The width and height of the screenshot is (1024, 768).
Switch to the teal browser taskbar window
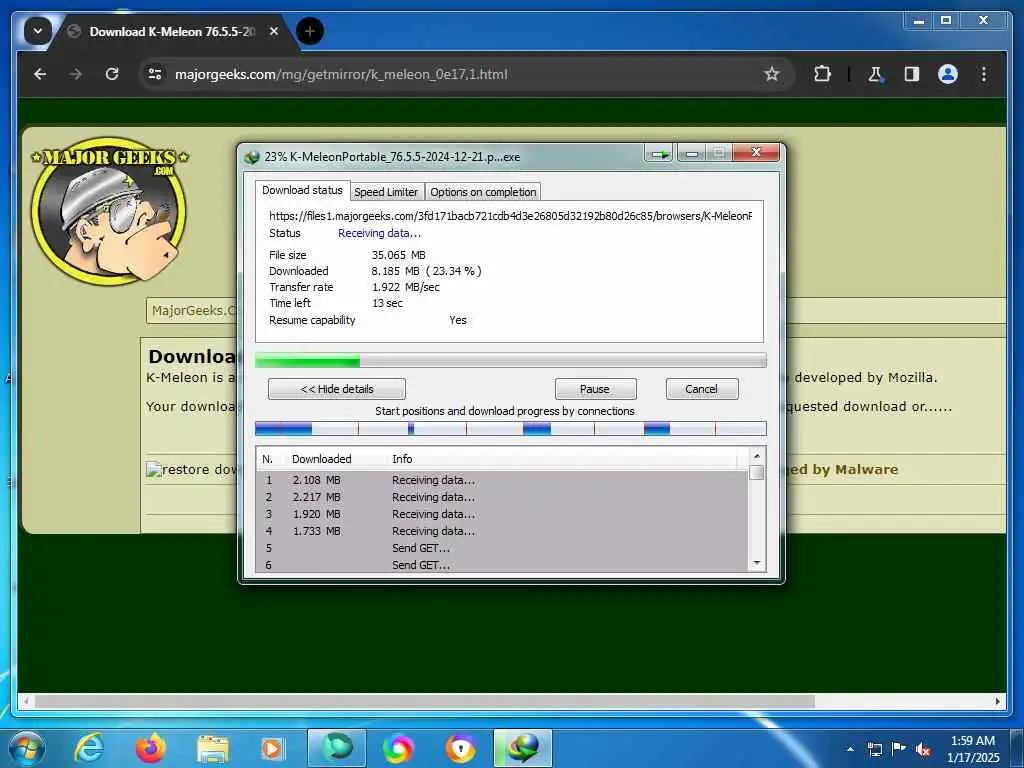coord(336,748)
